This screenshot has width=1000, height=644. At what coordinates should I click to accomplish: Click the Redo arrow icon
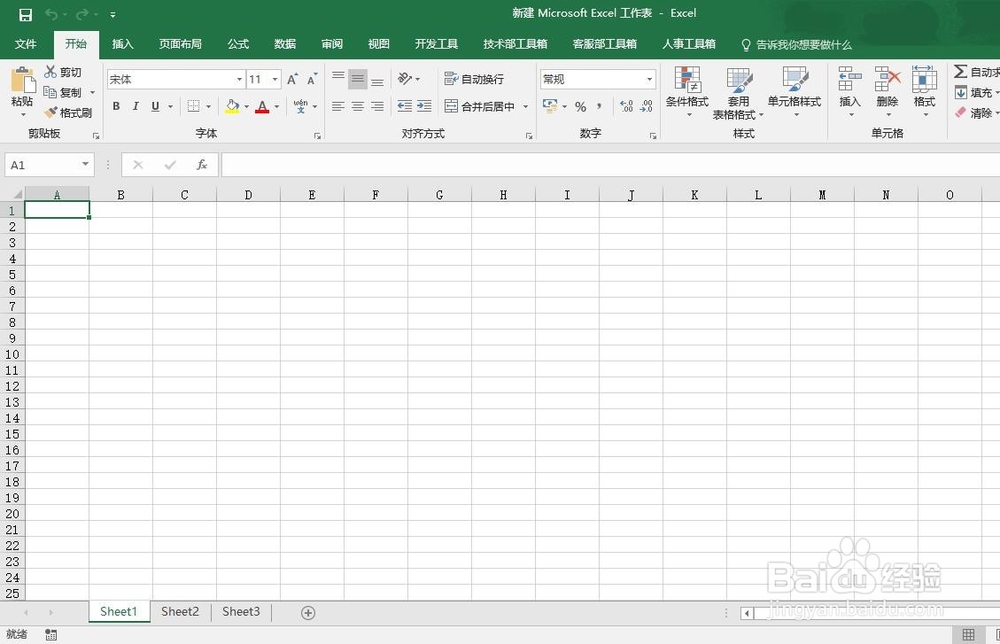tap(82, 14)
